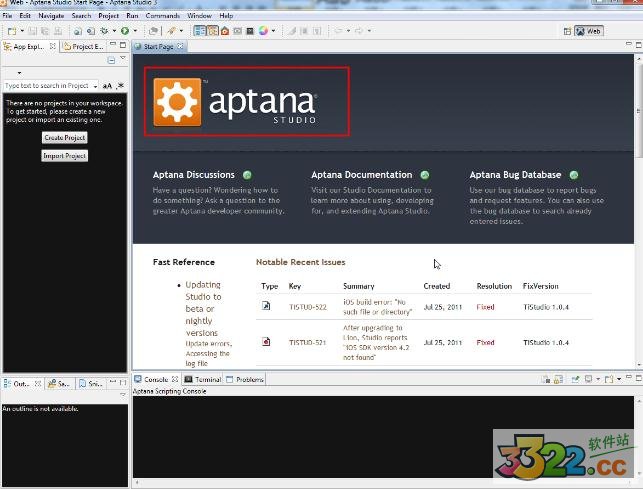Toggle regular expression search option
This screenshot has width=643, height=489.
120,86
